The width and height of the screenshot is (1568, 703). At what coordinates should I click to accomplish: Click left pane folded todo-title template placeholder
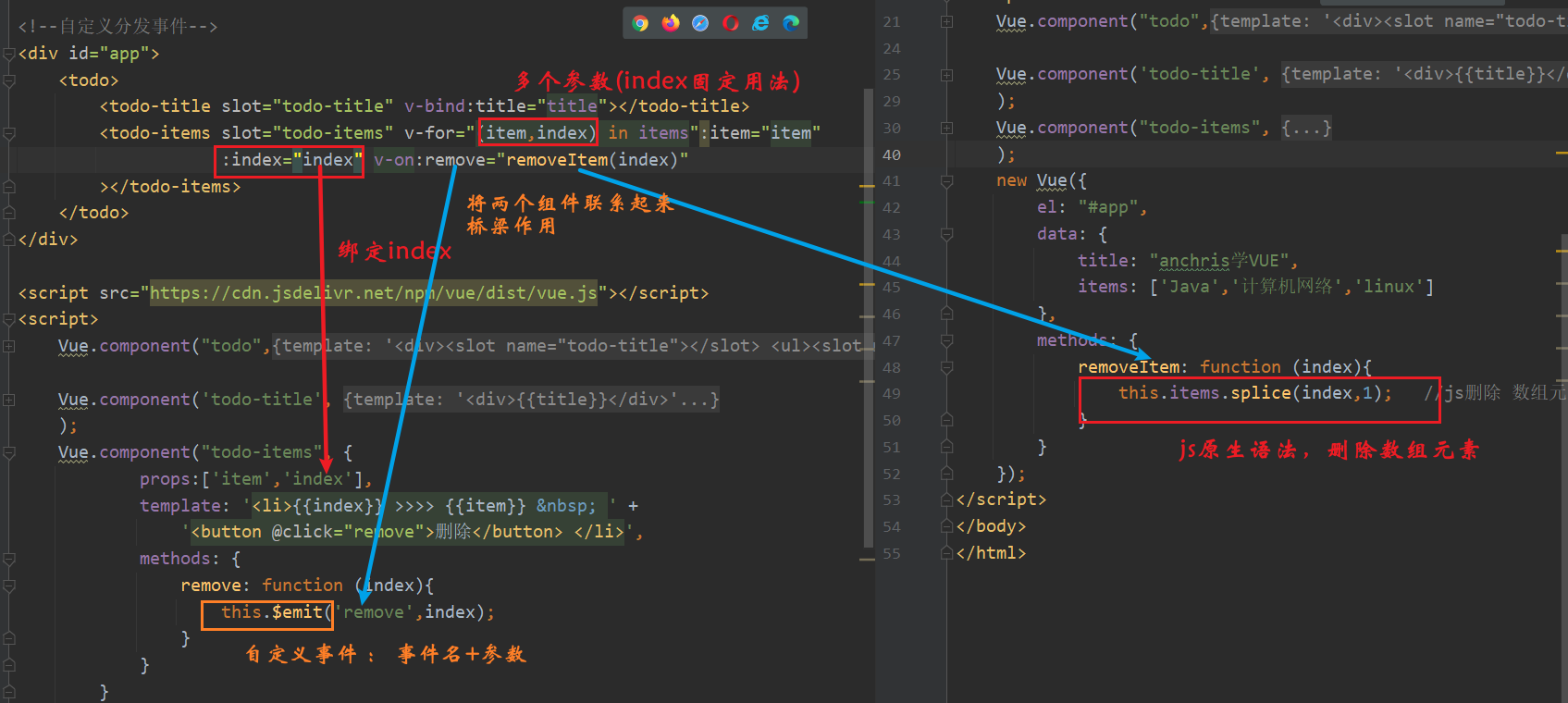pos(531,400)
